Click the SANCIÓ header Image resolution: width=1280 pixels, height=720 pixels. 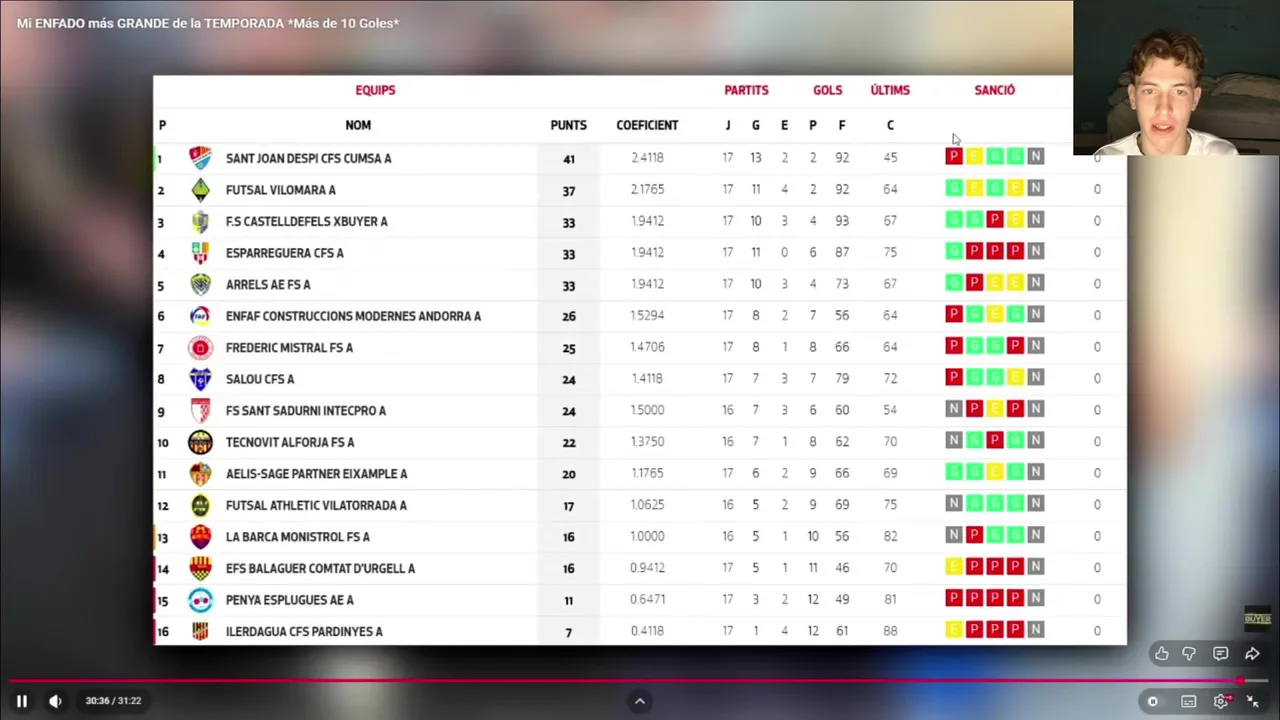(x=994, y=90)
